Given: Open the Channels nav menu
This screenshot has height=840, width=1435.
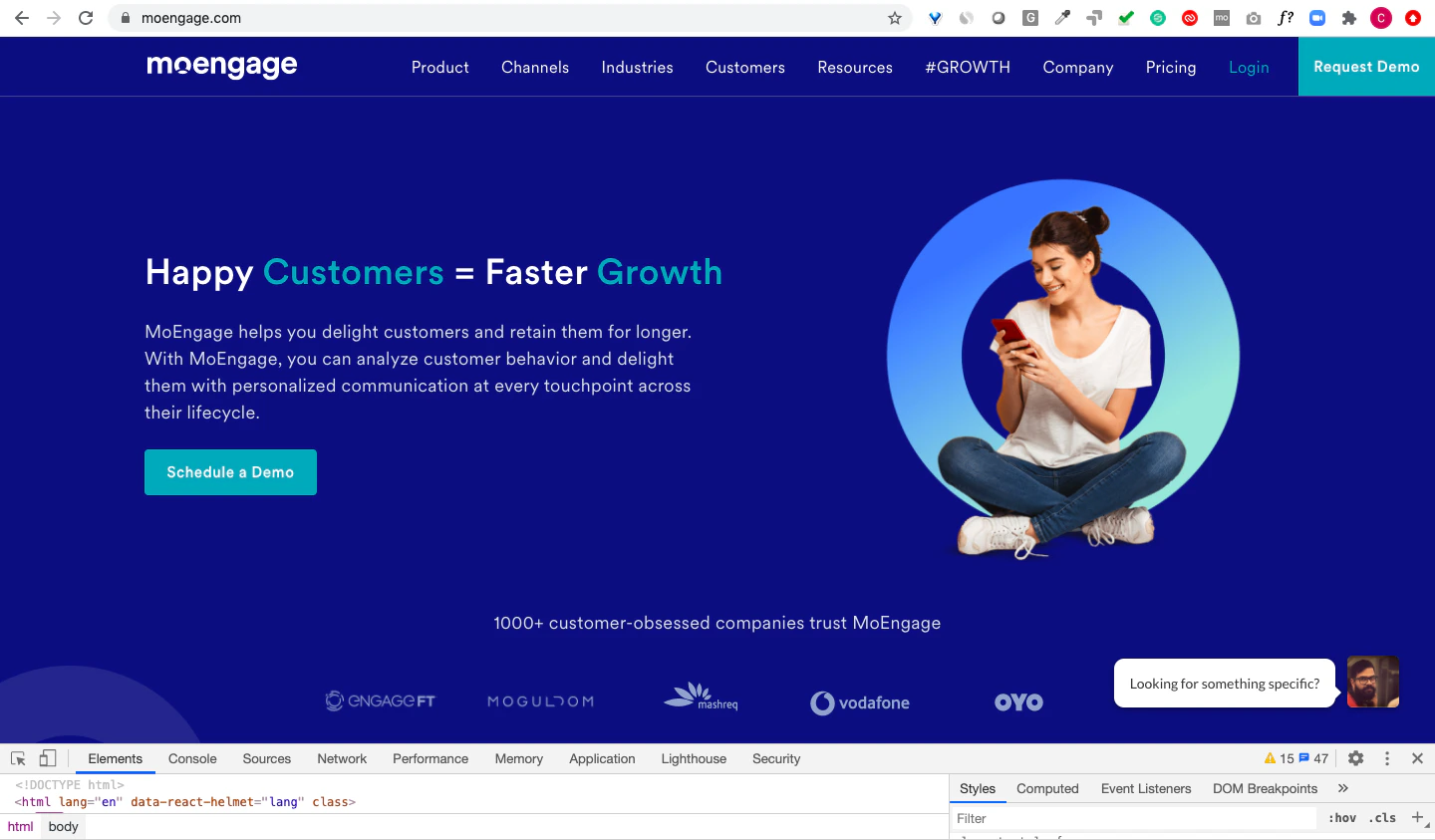Looking at the screenshot, I should click(535, 67).
